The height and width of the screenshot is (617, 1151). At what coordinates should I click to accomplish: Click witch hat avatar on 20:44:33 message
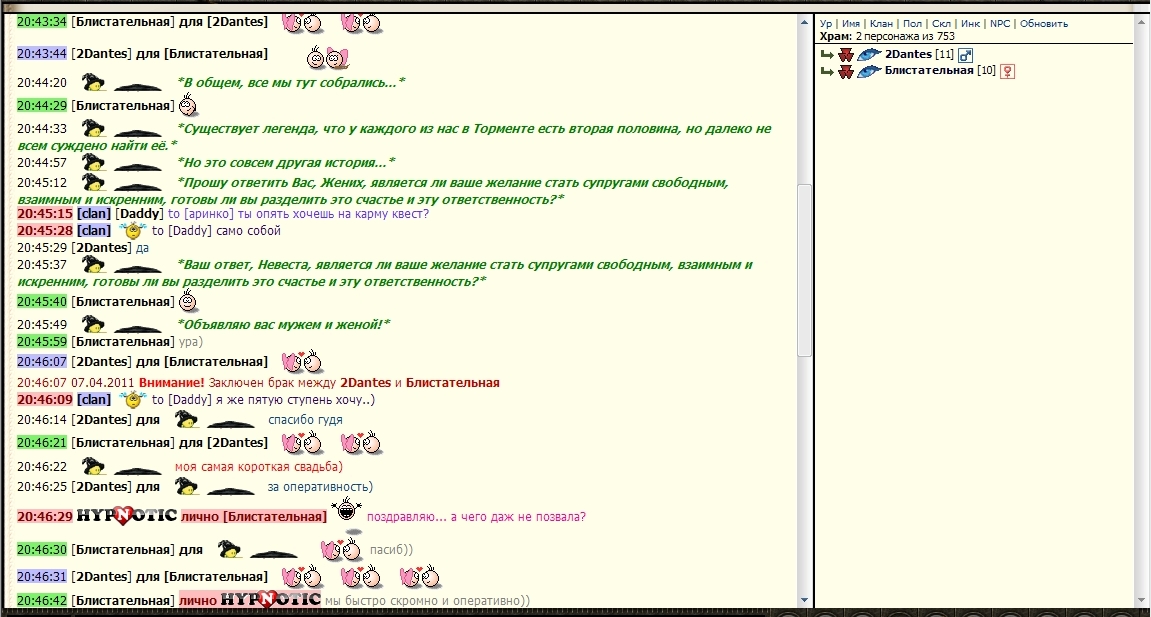pos(92,128)
